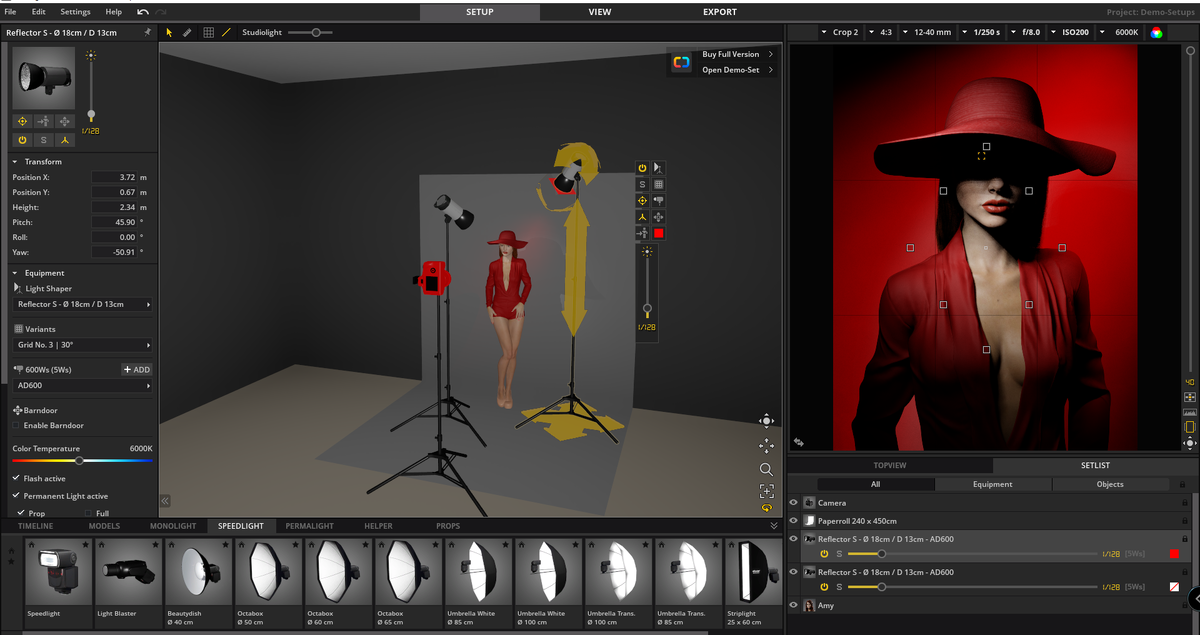
Task: Enable Barndoor checkbox
Action: click(x=16, y=425)
